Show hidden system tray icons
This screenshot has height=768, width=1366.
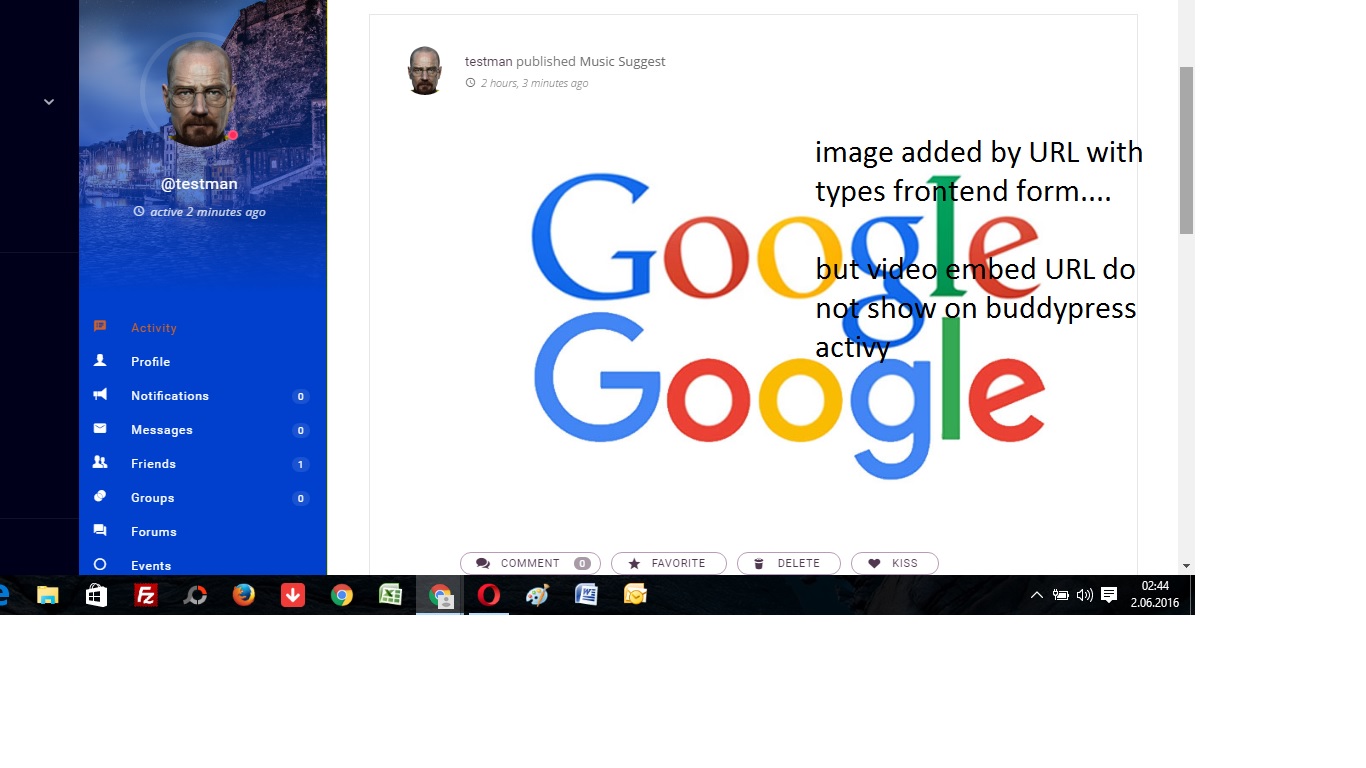pyautogui.click(x=1037, y=595)
